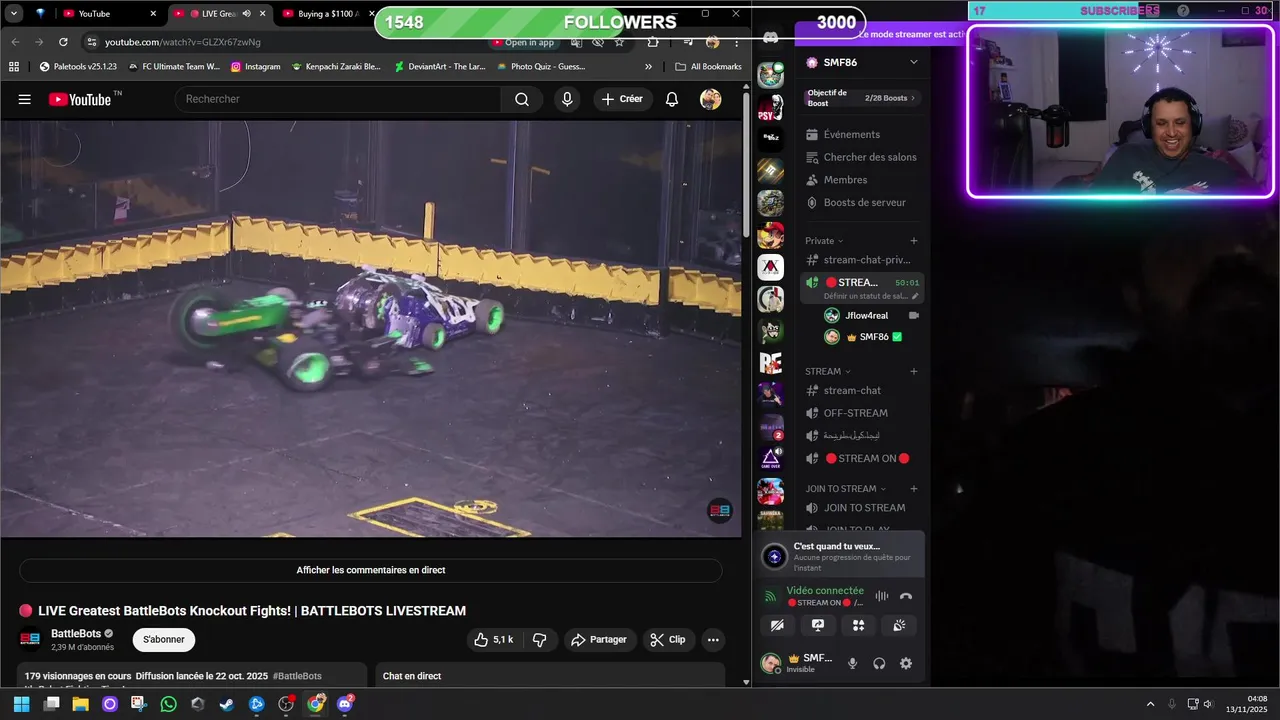
Task: Open YouTube hamburger guide menu
Action: coord(25,99)
